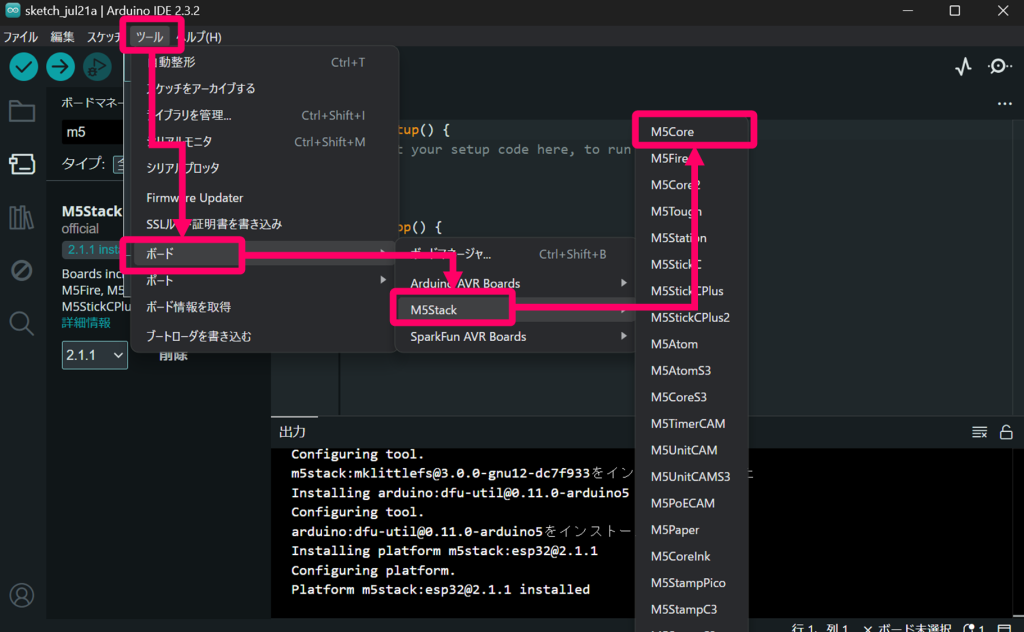Select M5StickCPlus2 board

click(x=692, y=318)
